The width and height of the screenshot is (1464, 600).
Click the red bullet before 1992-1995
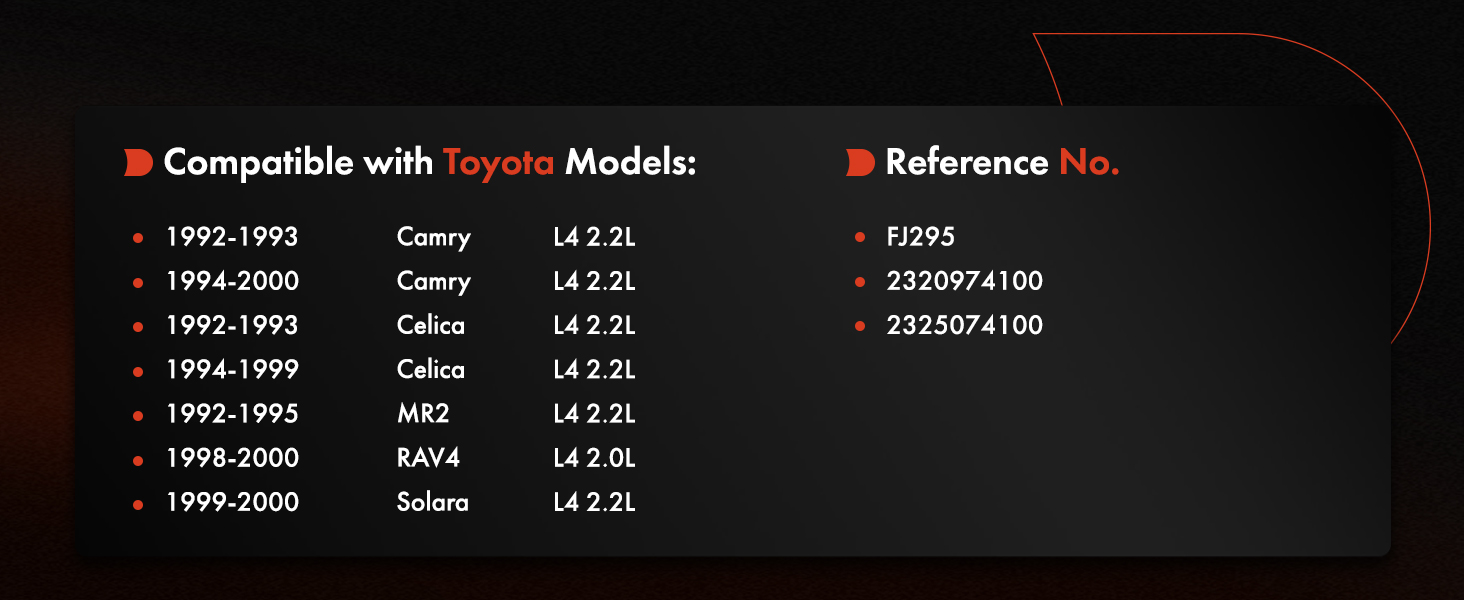138,414
